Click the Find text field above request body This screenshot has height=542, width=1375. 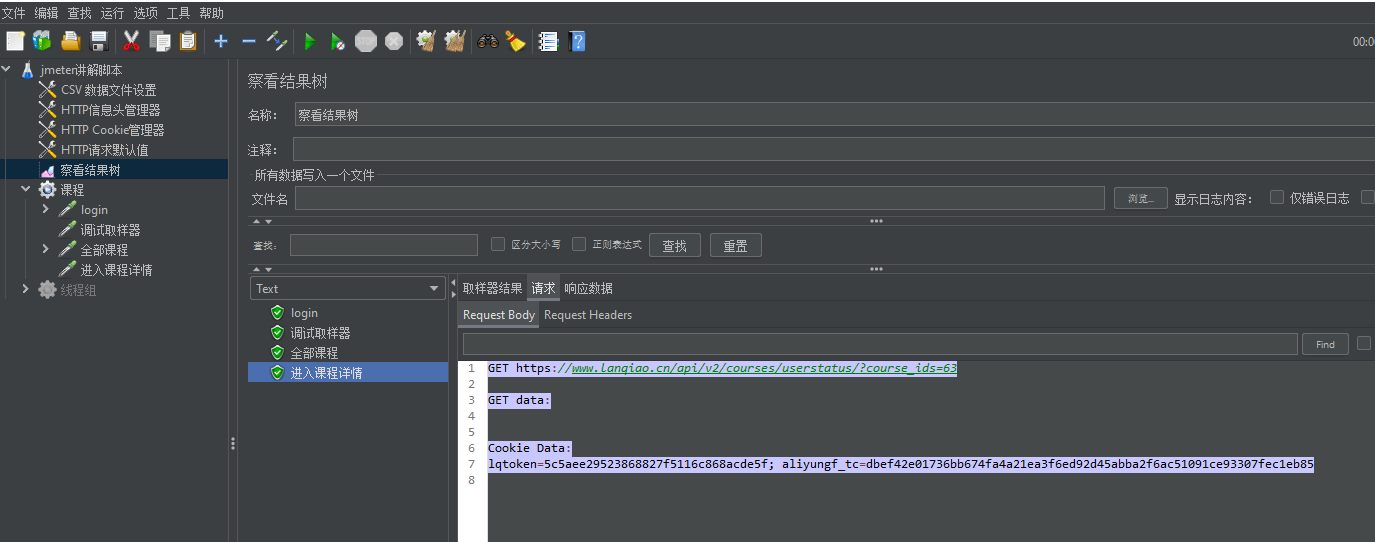point(880,344)
